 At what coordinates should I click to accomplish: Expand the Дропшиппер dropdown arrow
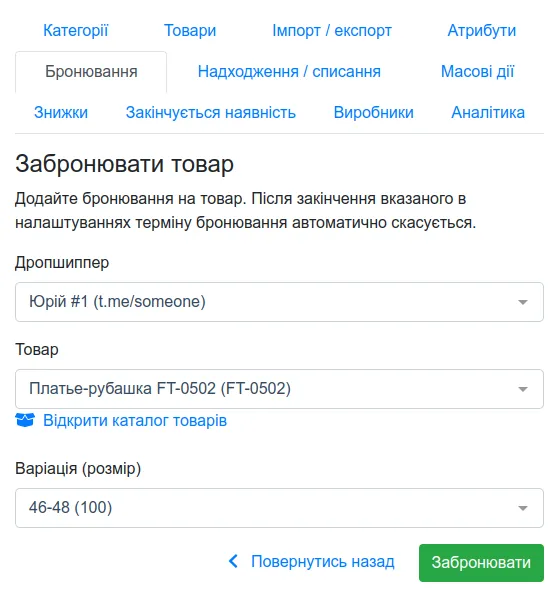click(x=523, y=302)
